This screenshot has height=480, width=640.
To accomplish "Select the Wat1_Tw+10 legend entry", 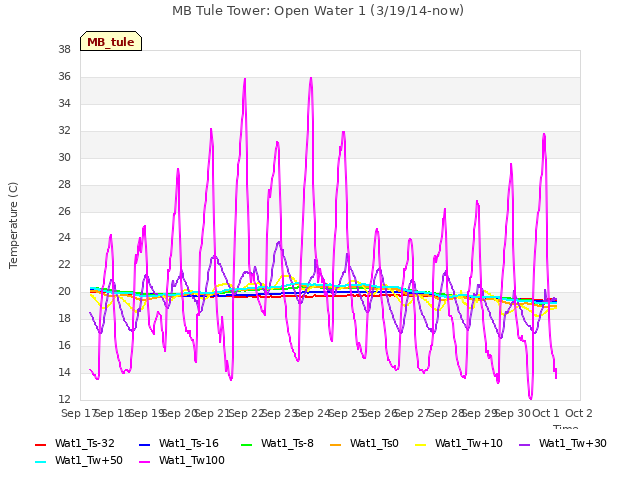I will pos(459,444).
